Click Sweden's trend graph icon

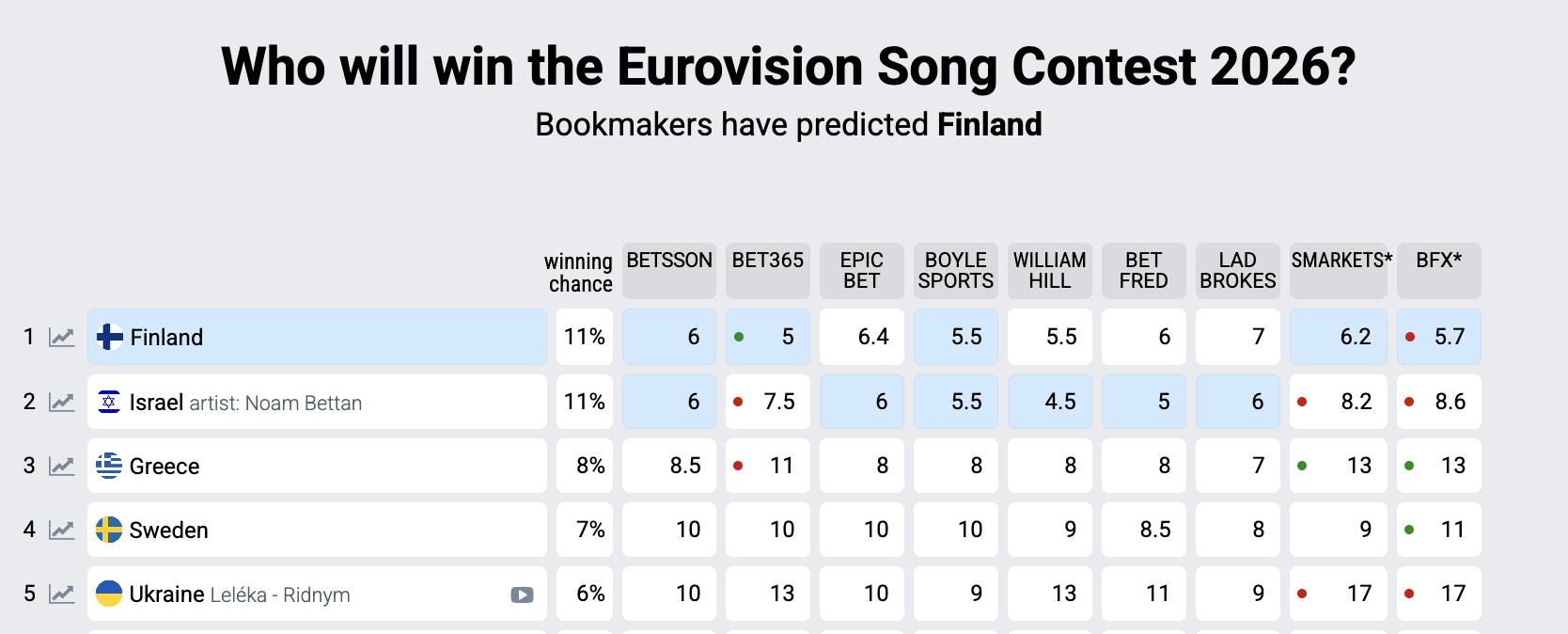(62, 531)
